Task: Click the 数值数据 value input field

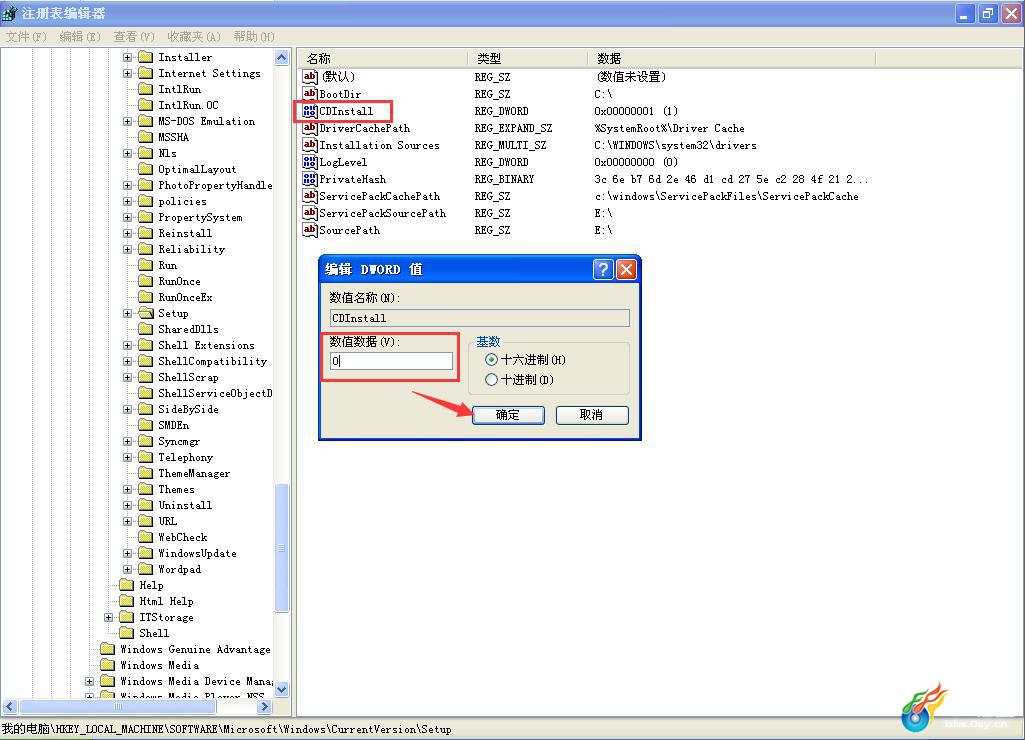Action: click(391, 361)
